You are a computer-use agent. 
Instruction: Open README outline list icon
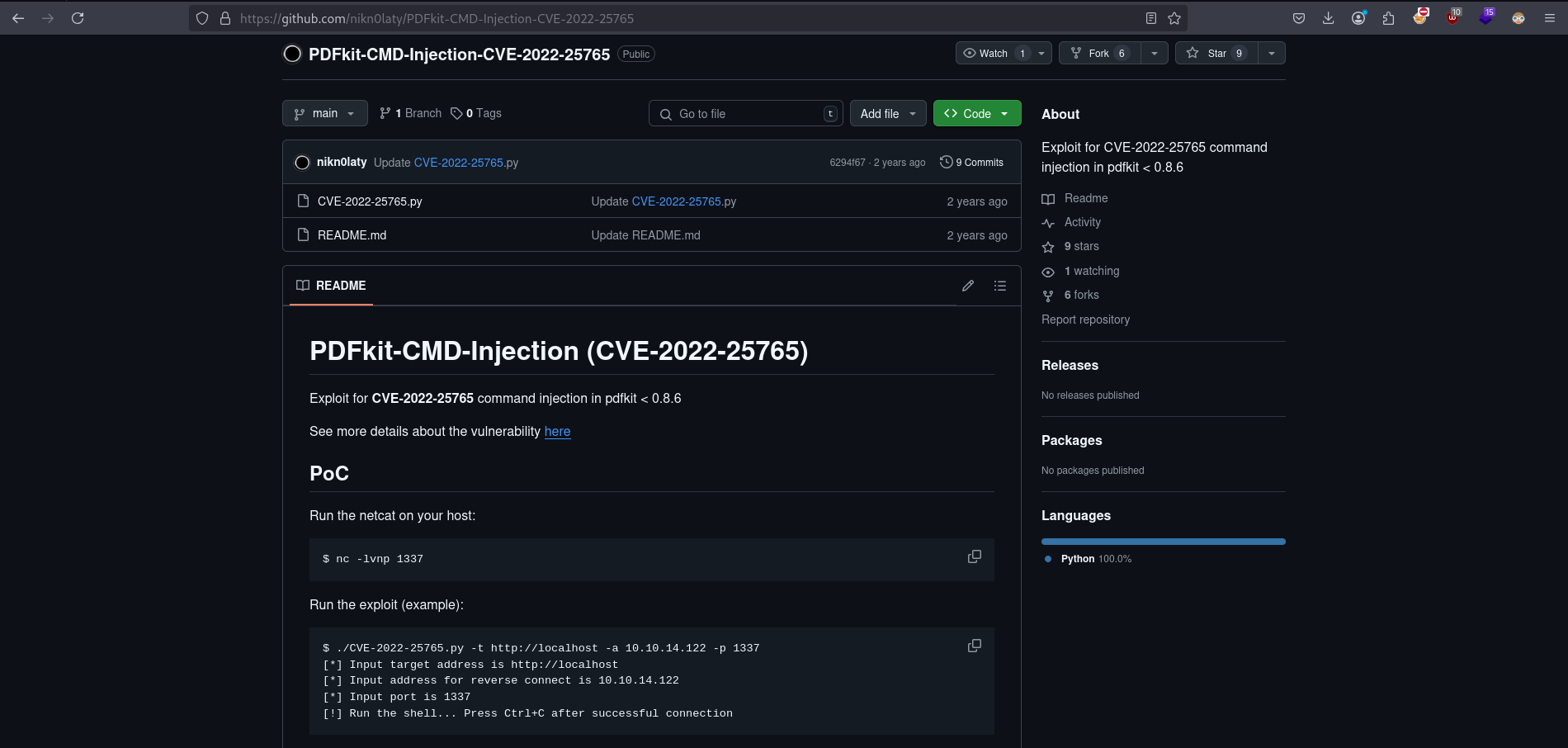pyautogui.click(x=1000, y=286)
